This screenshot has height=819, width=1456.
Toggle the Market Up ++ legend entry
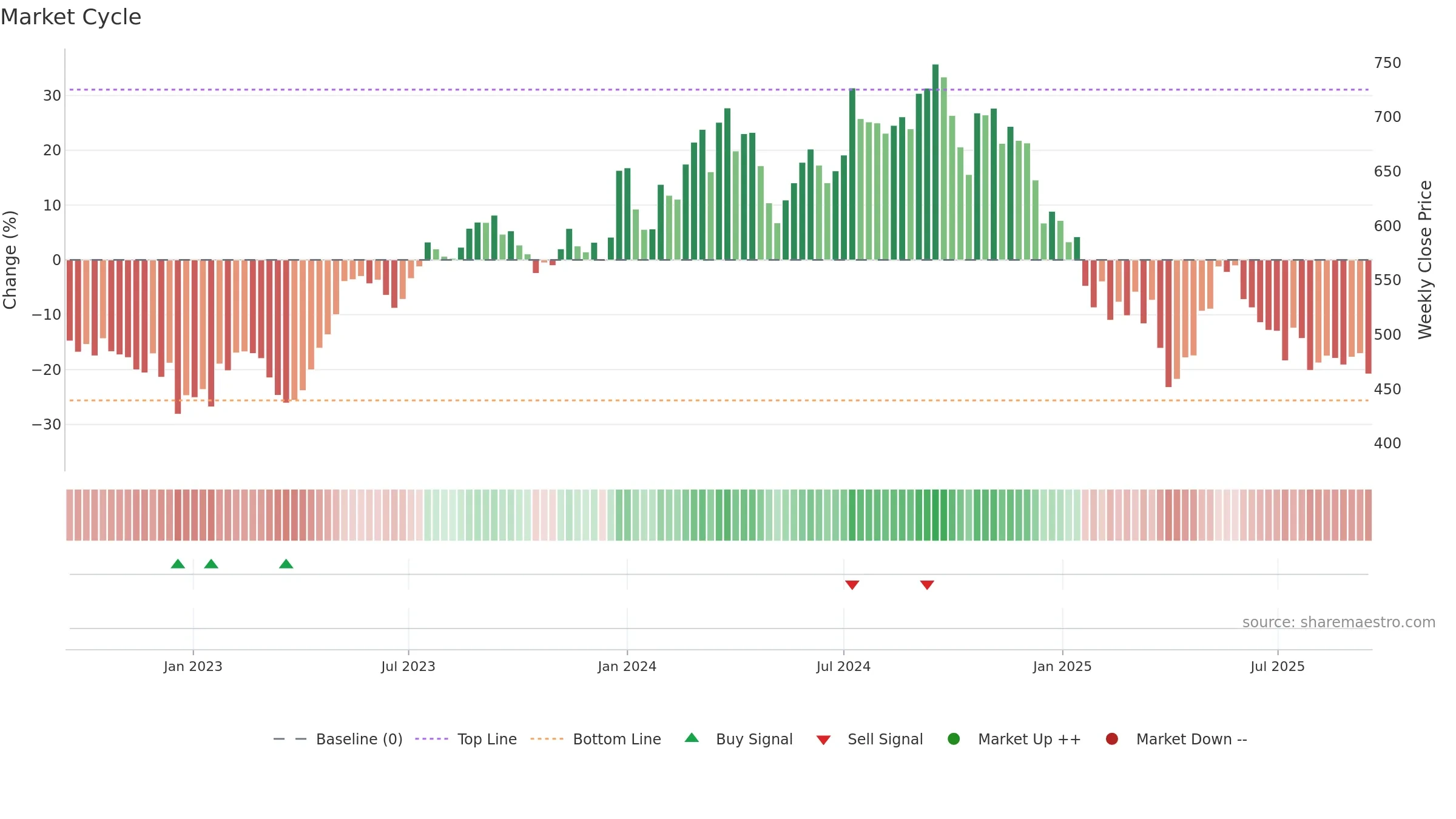coord(1014,739)
